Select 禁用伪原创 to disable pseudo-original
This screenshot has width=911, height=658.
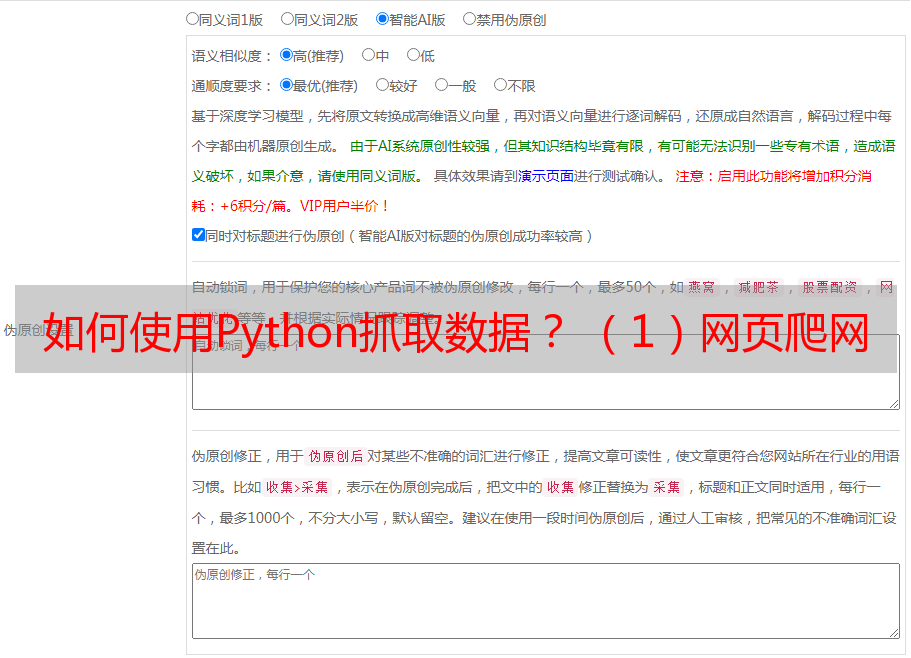click(469, 19)
